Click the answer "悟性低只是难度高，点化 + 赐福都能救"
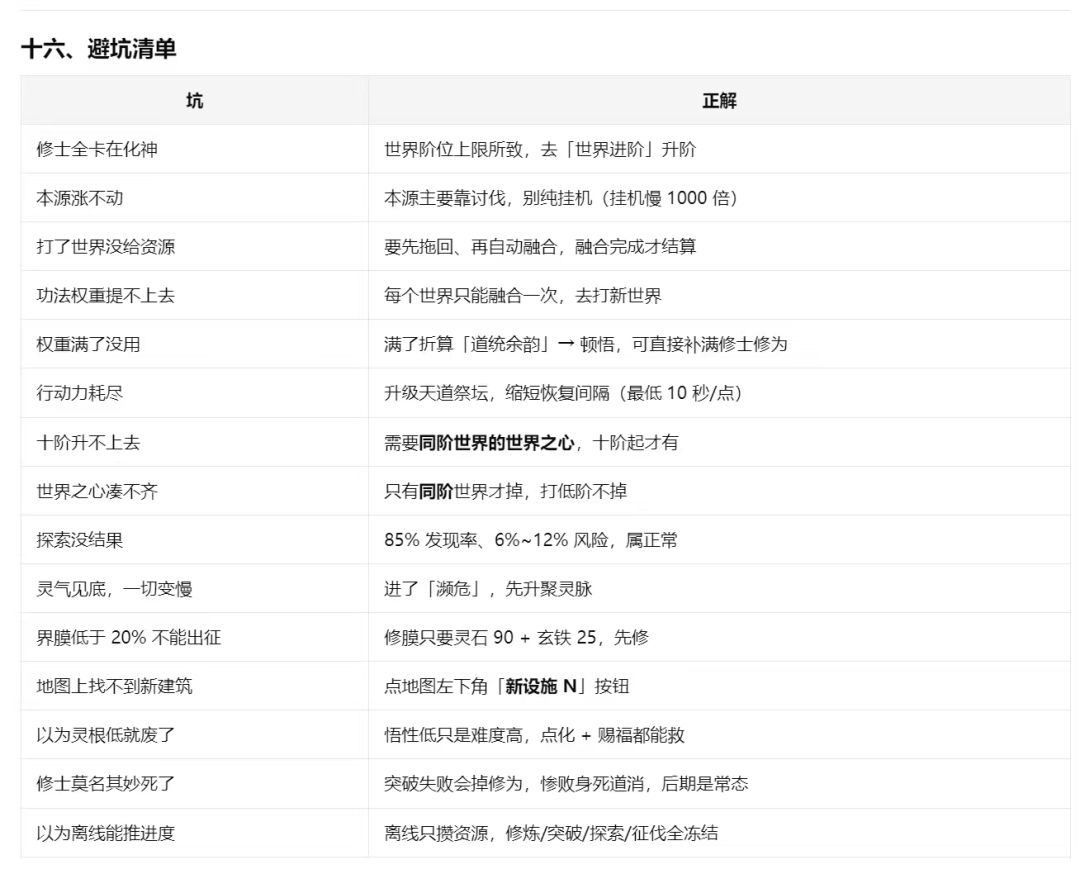The height and width of the screenshot is (874, 1080). [534, 735]
